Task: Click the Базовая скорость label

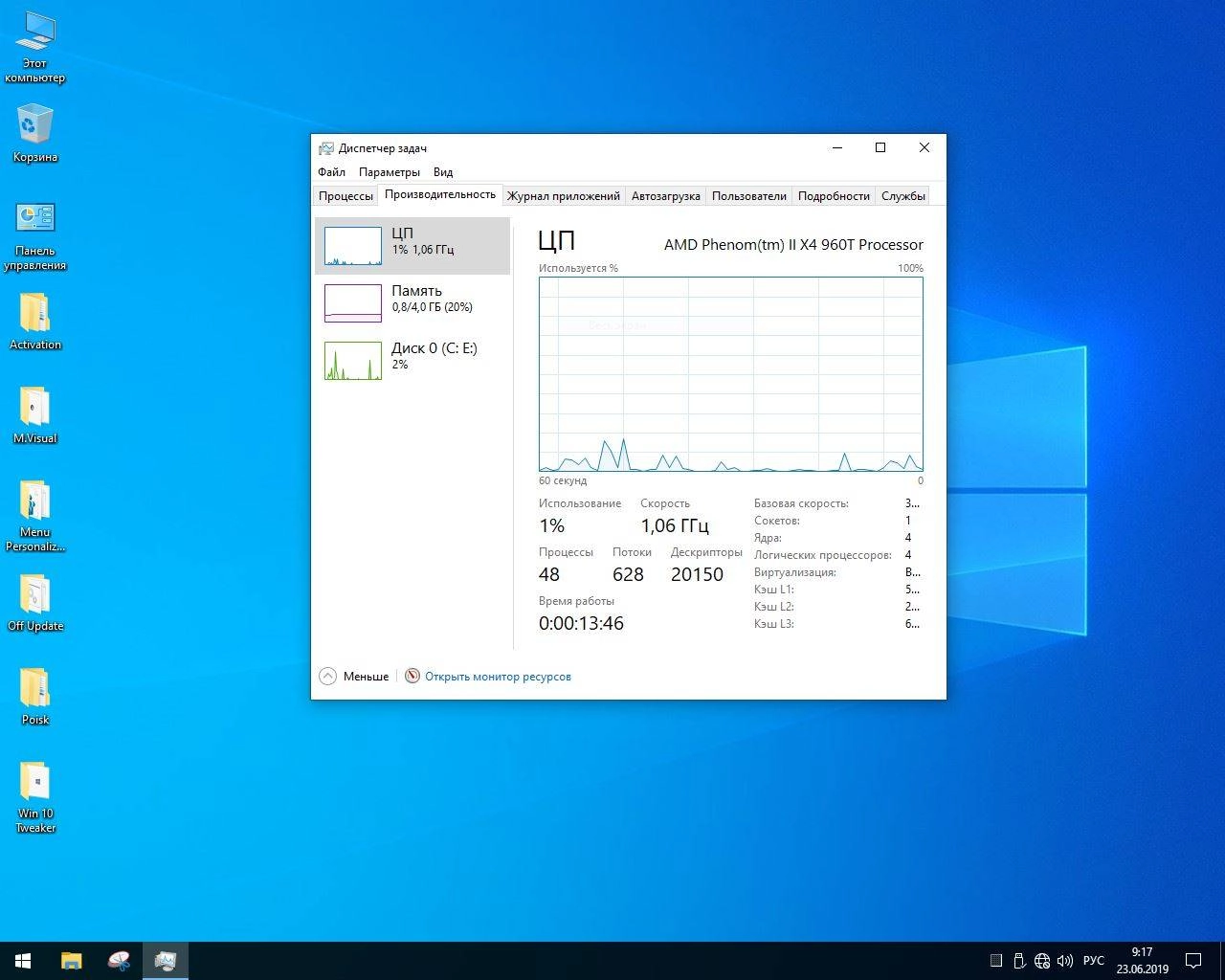Action: [x=801, y=503]
